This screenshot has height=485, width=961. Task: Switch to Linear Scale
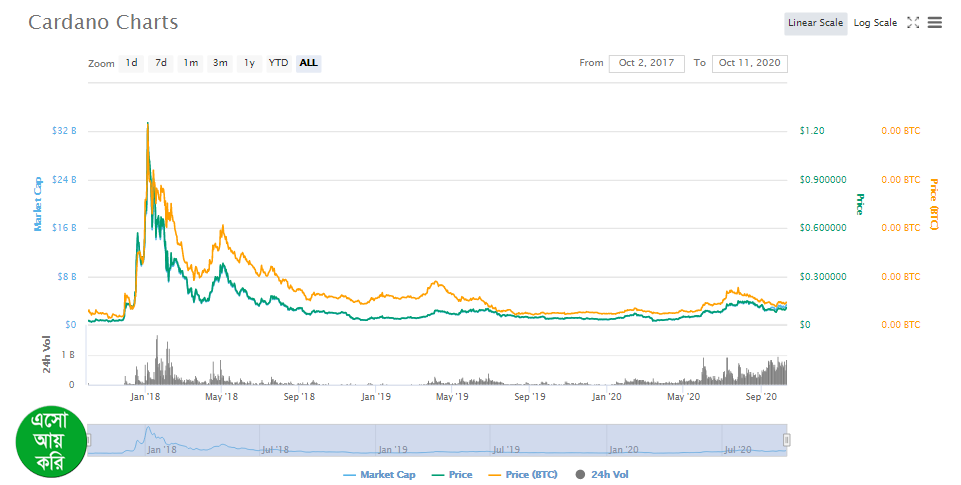point(815,23)
